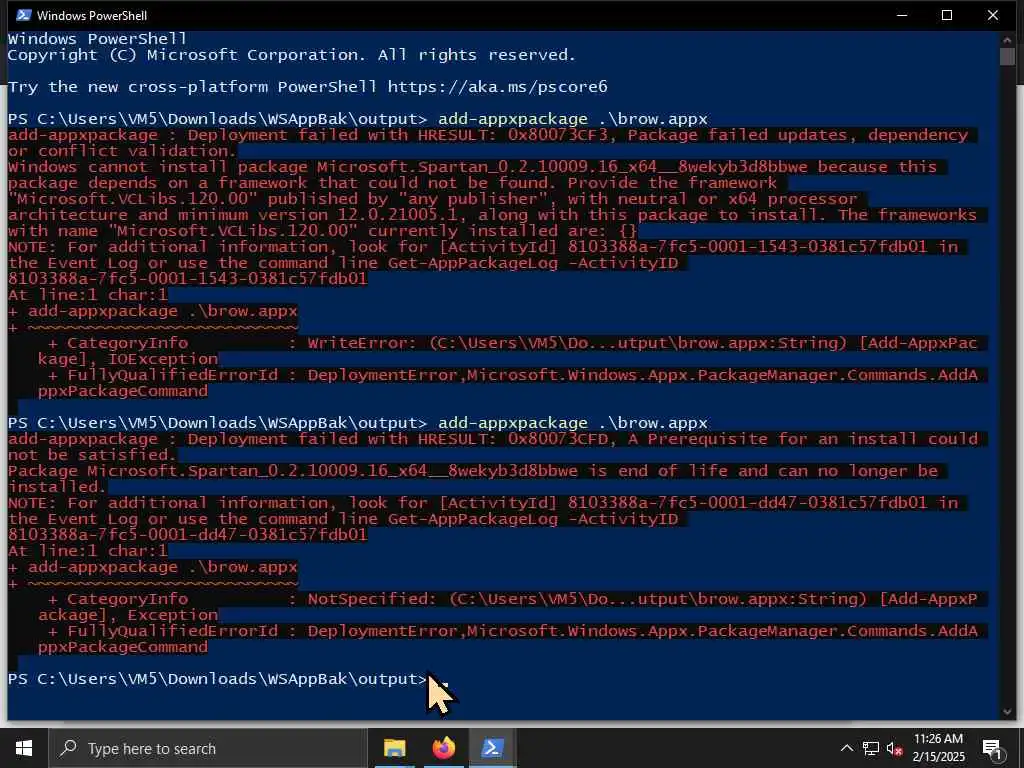
Task: Click the 'Type here to search' box
Action: [x=208, y=748]
